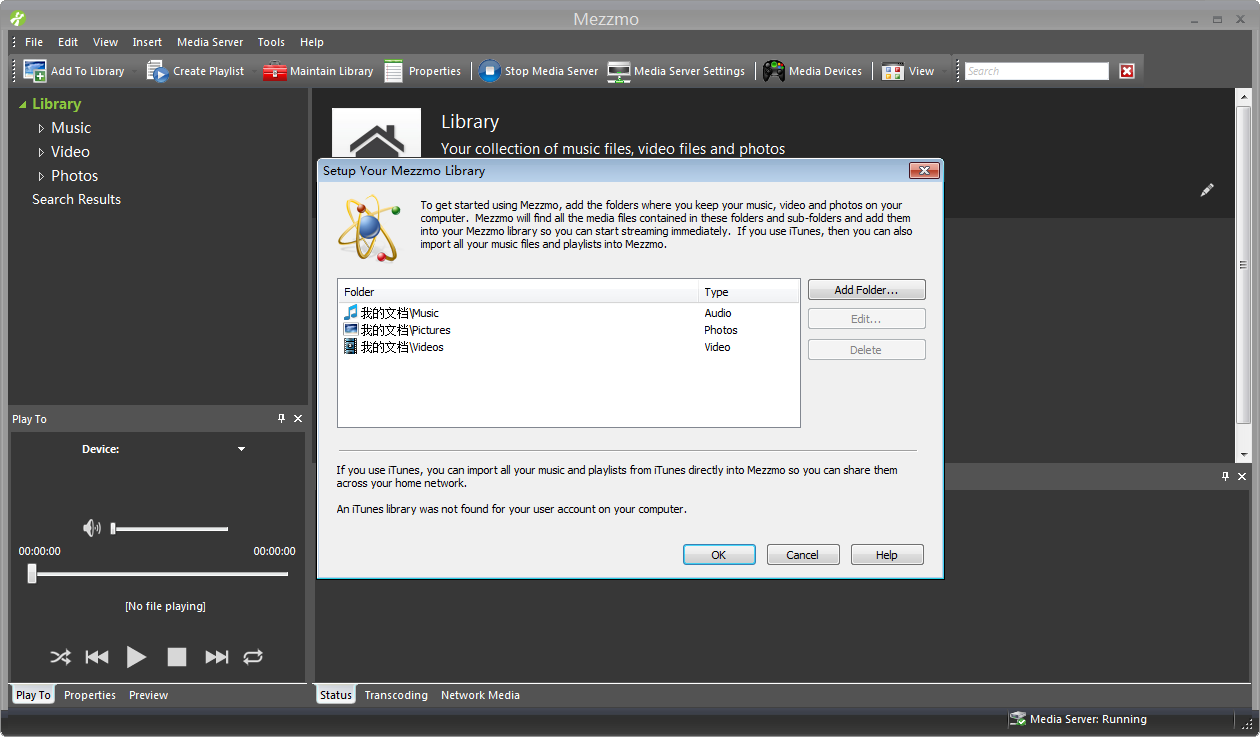
Task: Toggle repeat in Play To panel
Action: (253, 657)
